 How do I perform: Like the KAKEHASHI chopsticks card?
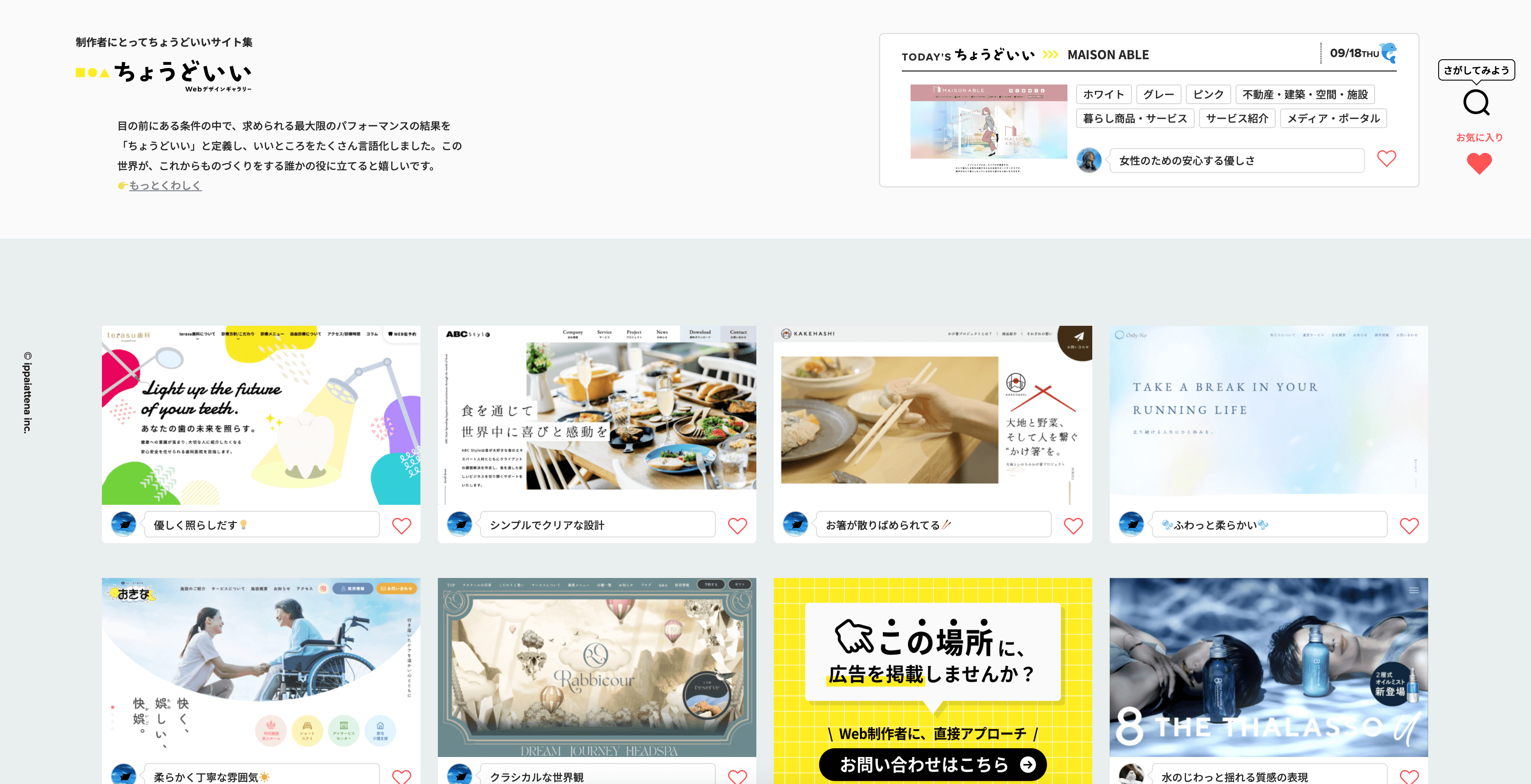click(x=1073, y=526)
